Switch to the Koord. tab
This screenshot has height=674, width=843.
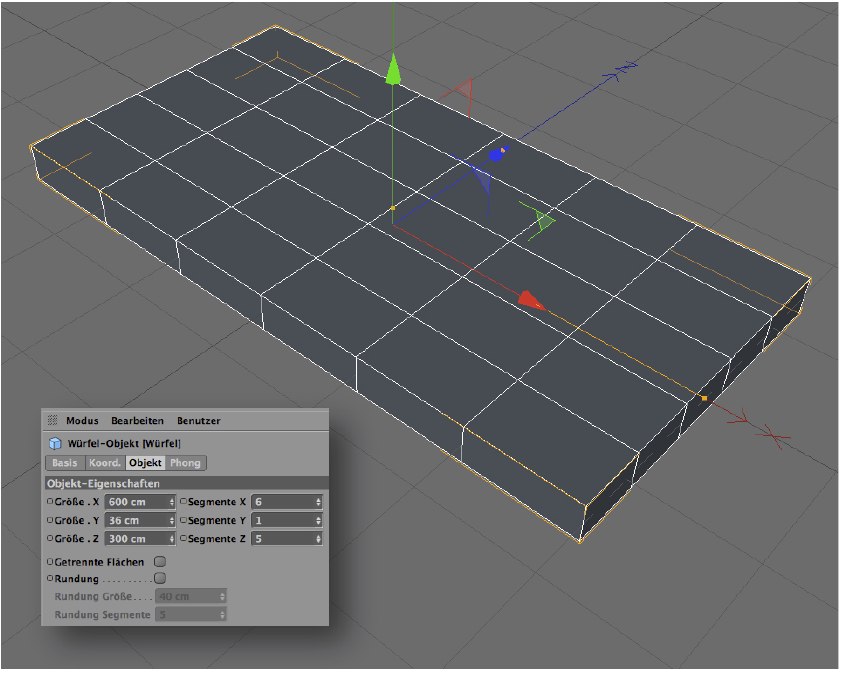[x=104, y=463]
